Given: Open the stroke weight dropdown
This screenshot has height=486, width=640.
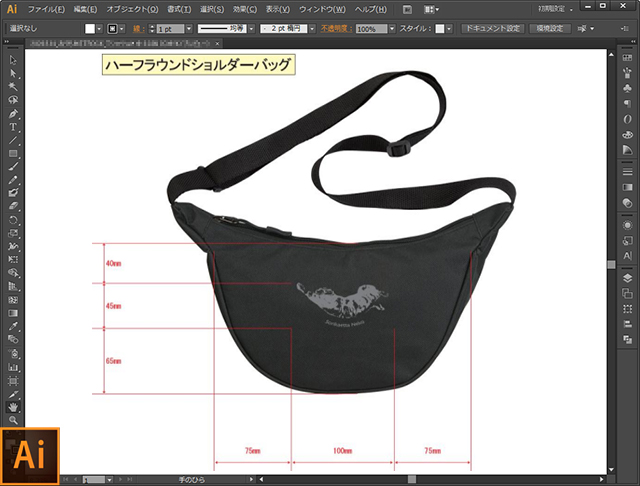Looking at the screenshot, I should pyautogui.click(x=189, y=29).
